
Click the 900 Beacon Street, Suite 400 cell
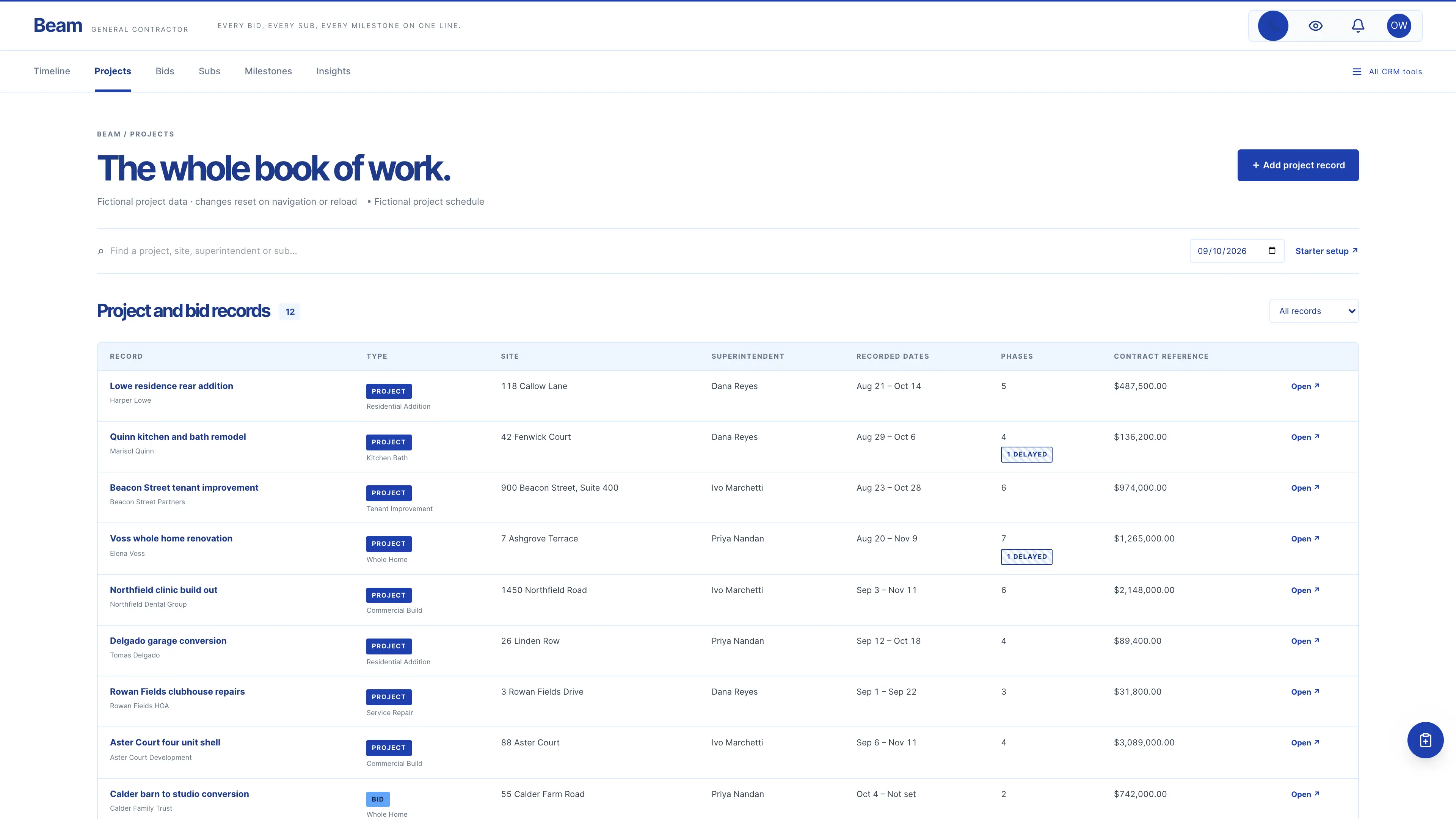click(x=560, y=488)
